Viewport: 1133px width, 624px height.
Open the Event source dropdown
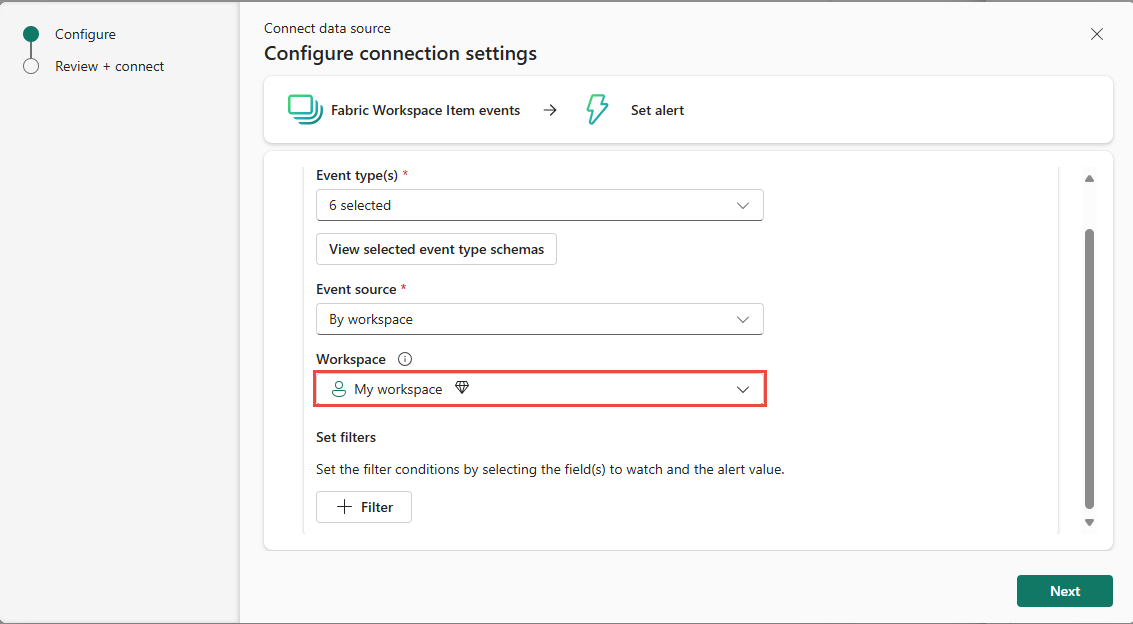pos(540,319)
